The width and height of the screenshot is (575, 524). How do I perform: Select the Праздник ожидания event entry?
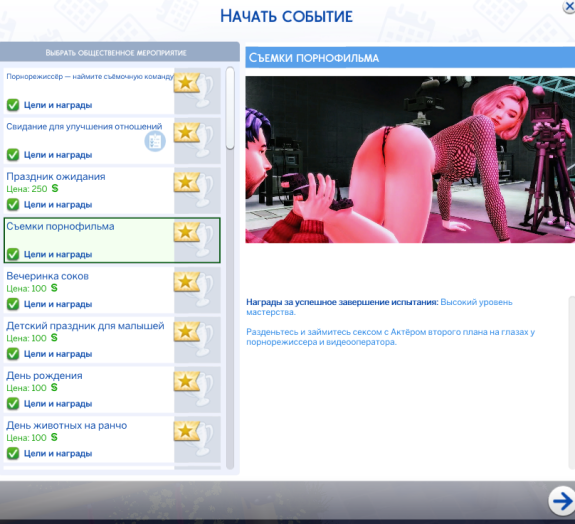(x=112, y=190)
